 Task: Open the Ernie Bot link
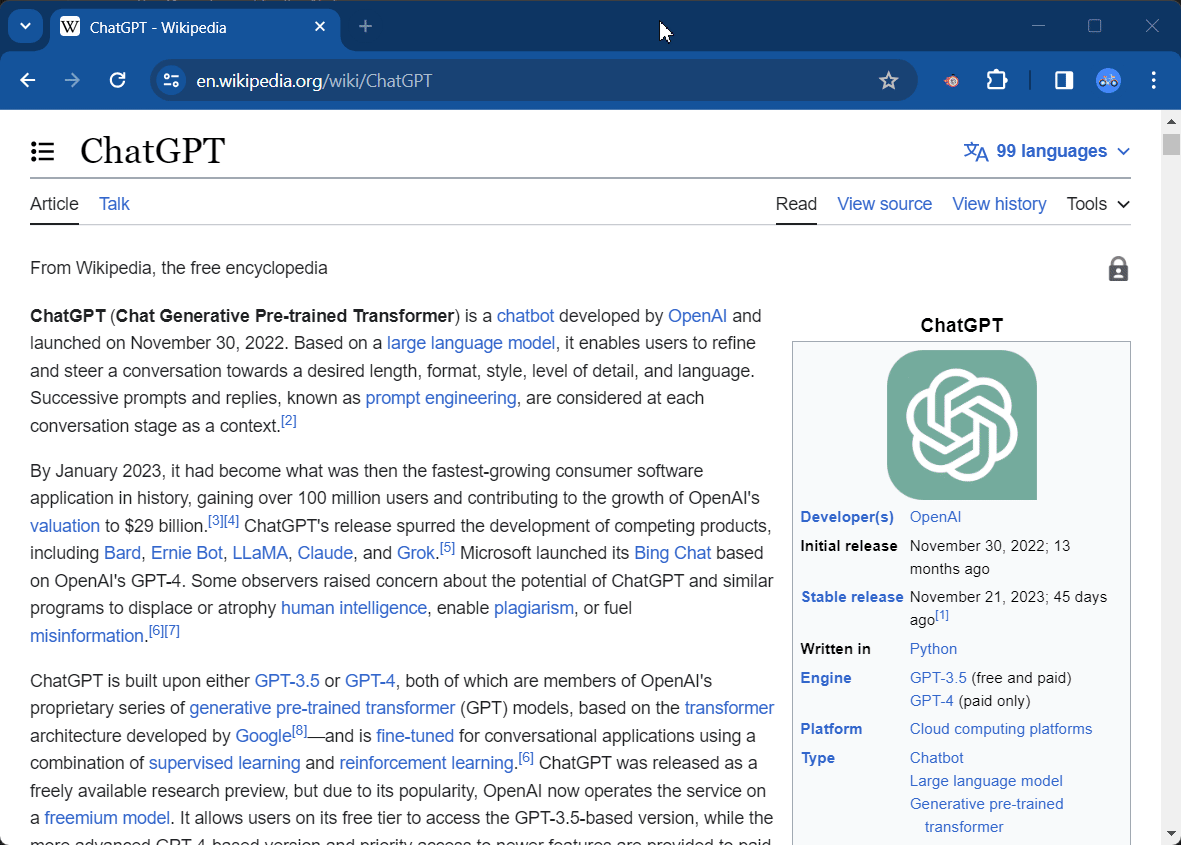coord(187,553)
